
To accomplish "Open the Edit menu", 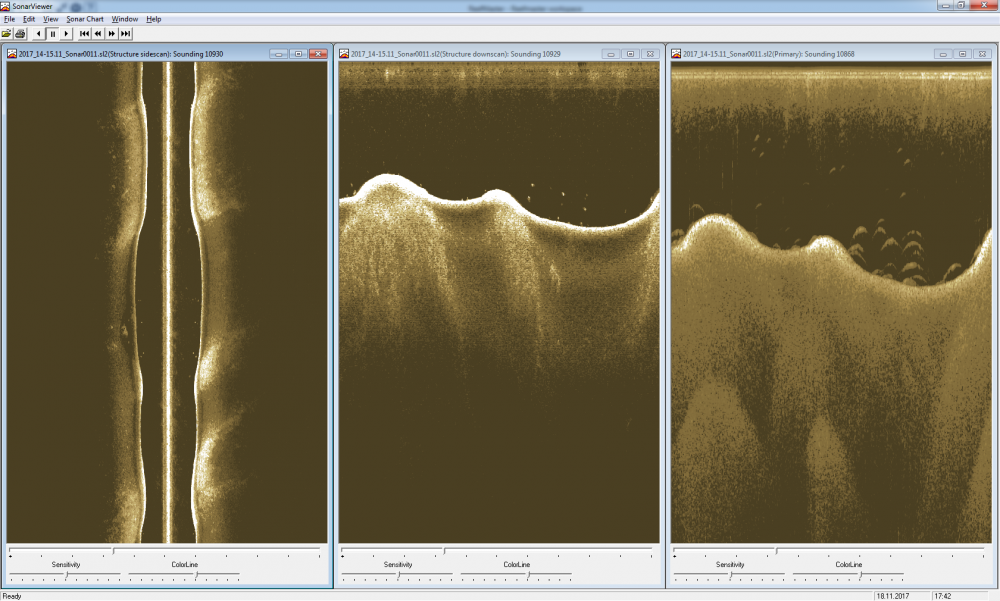I will pyautogui.click(x=29, y=19).
